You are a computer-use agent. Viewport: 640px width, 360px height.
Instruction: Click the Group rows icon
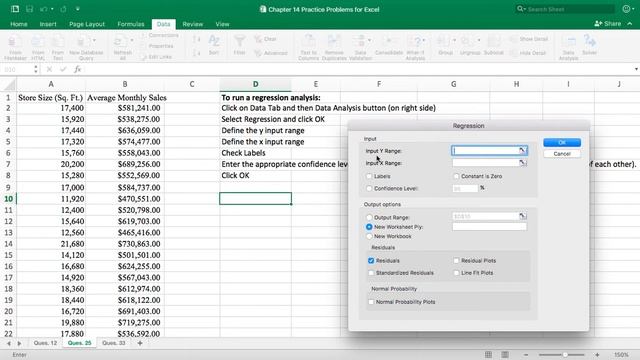tap(443, 42)
